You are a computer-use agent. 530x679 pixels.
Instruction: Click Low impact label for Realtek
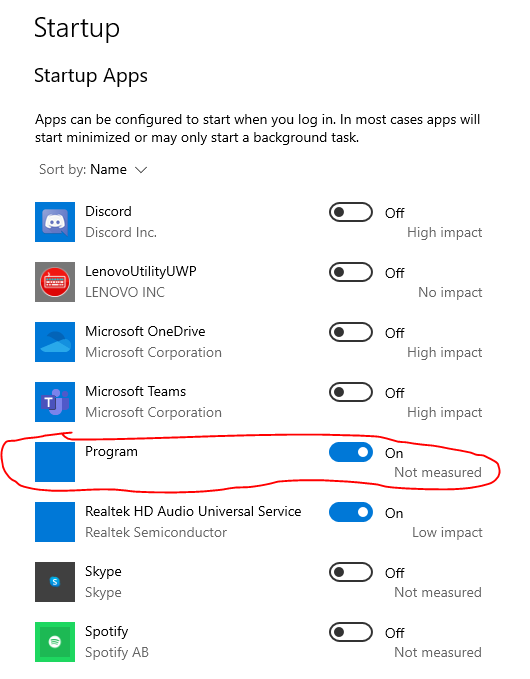tap(447, 532)
